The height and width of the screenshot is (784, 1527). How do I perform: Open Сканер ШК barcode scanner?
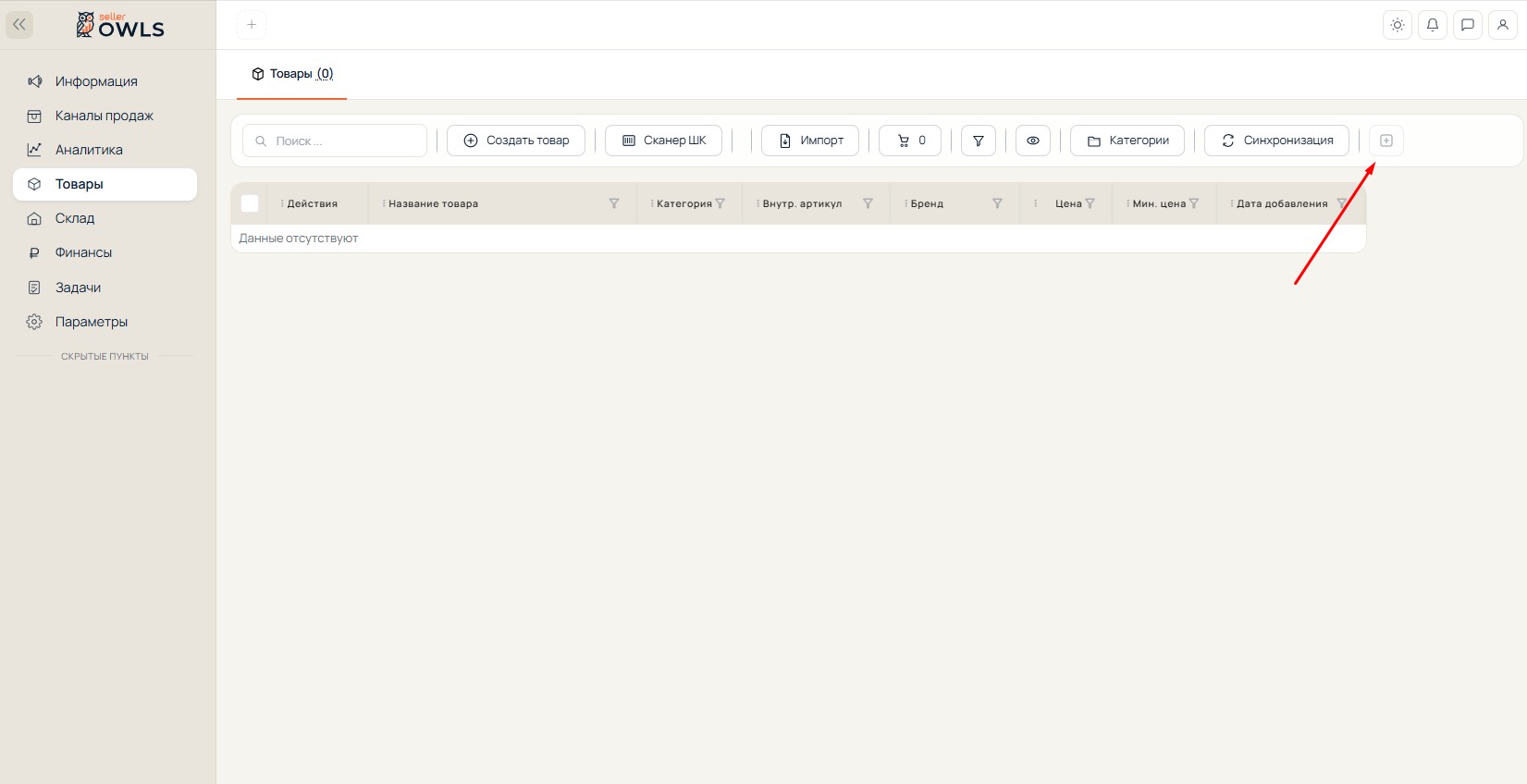pos(663,141)
